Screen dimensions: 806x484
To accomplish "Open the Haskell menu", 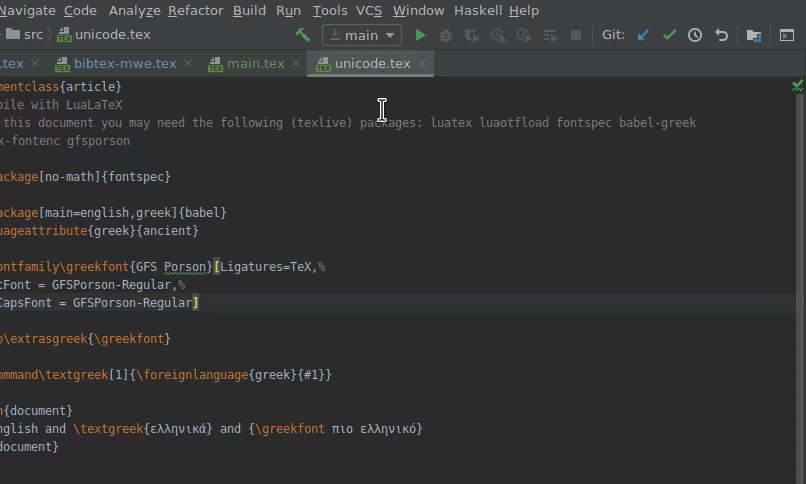I will coord(478,10).
